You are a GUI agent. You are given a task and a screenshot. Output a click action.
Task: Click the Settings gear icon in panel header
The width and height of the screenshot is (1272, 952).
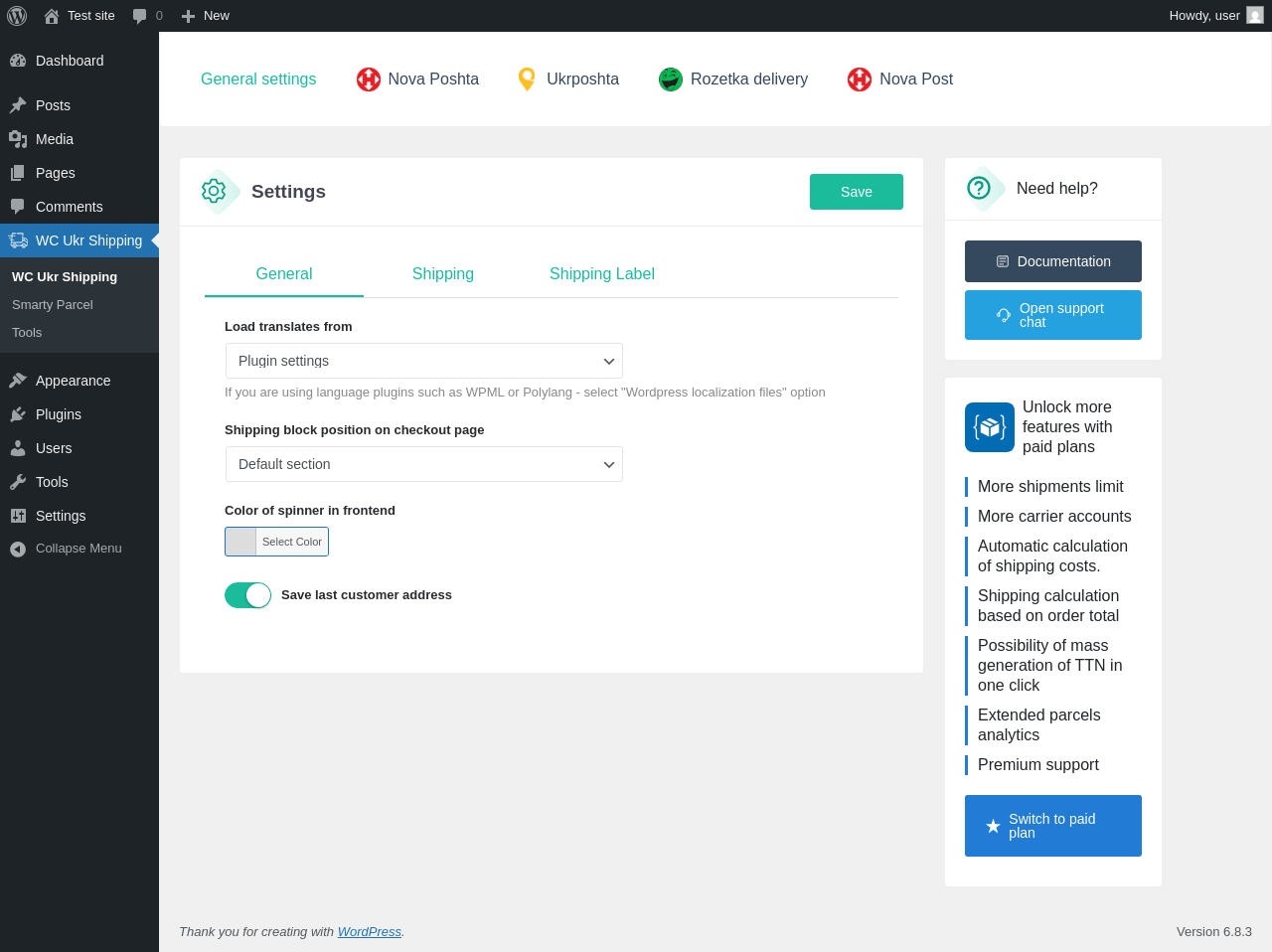pos(214,191)
